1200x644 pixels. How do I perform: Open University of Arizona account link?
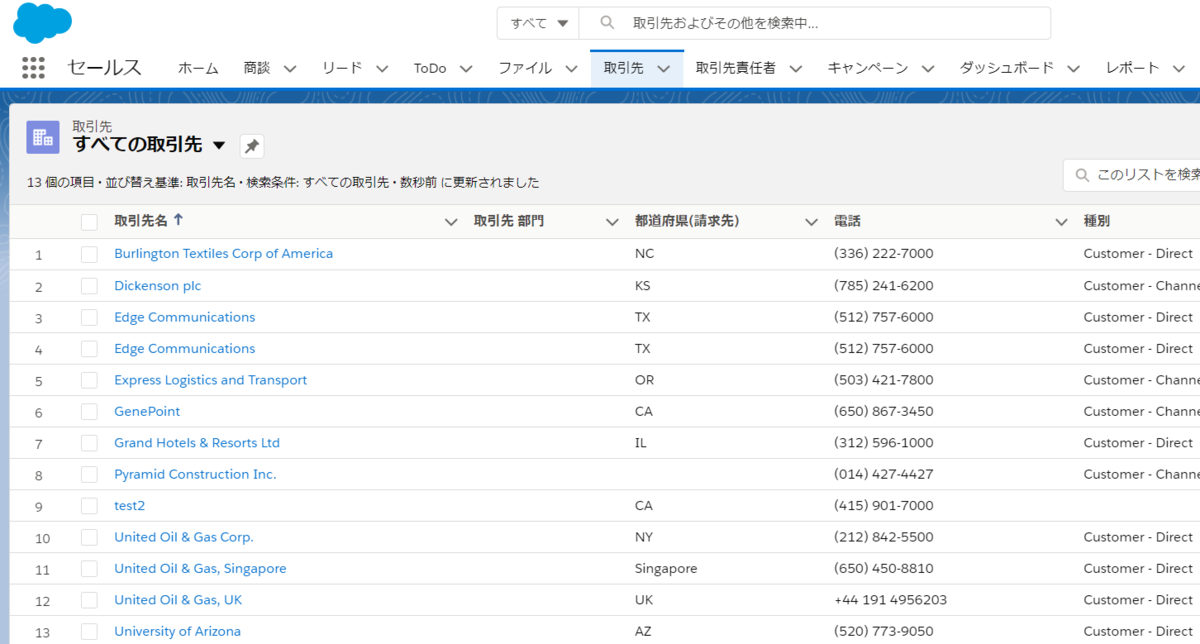point(177,632)
